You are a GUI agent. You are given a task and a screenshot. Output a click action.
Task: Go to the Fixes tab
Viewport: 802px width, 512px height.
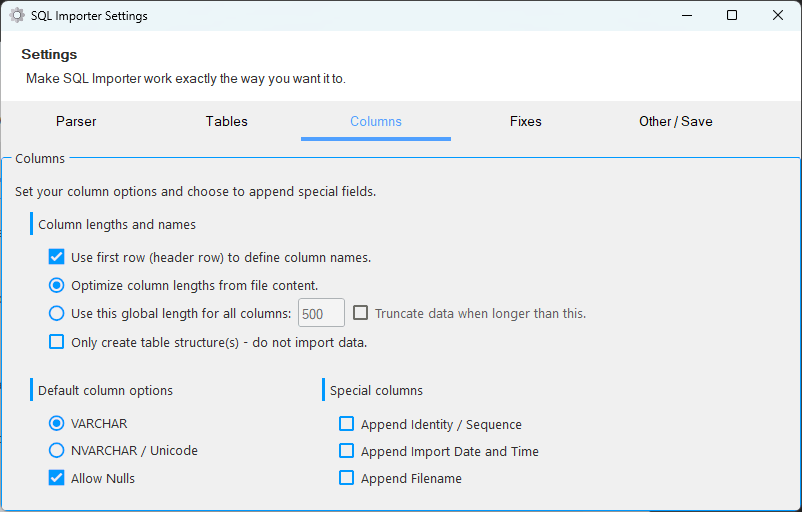[x=525, y=121]
